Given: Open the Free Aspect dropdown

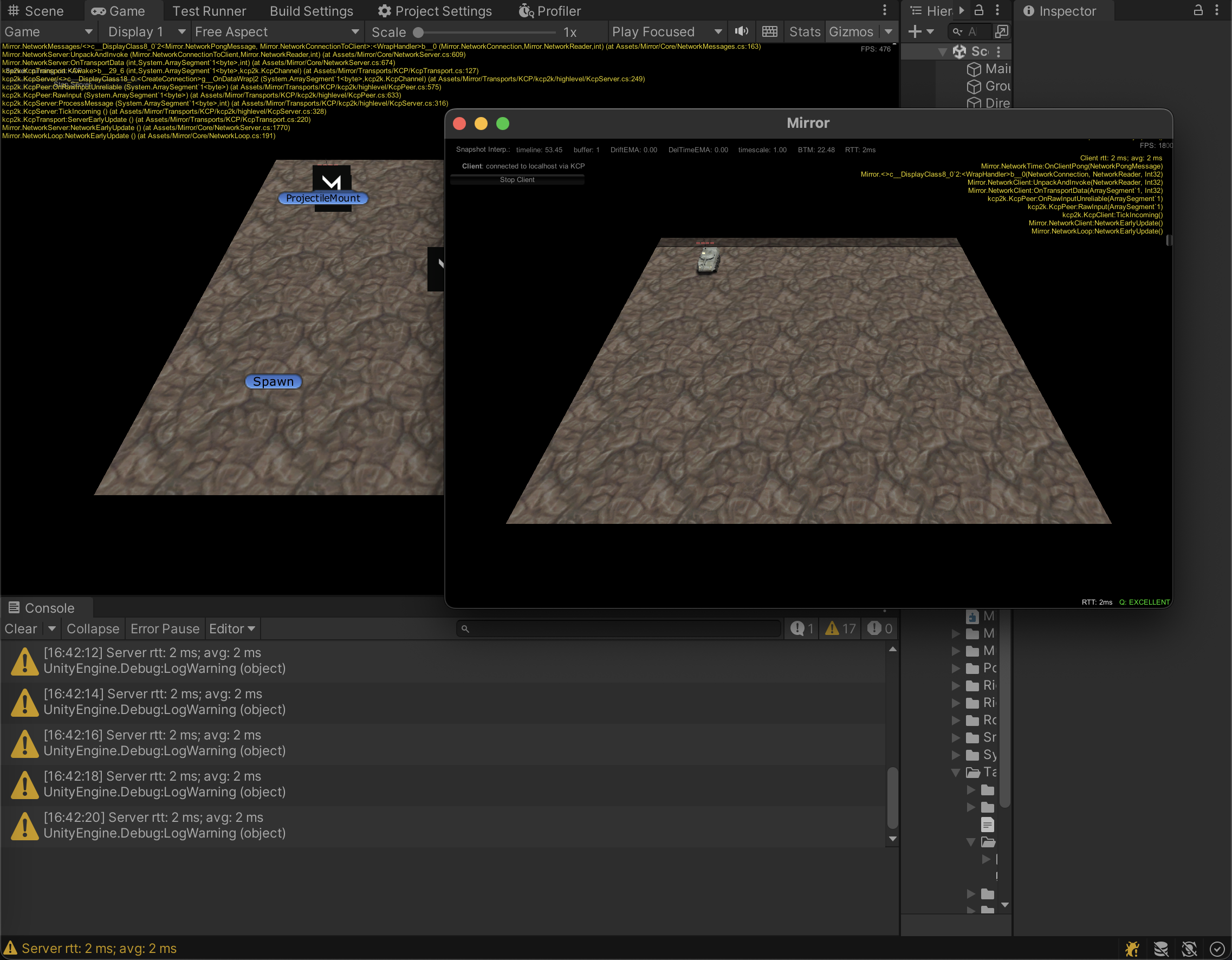Looking at the screenshot, I should pyautogui.click(x=276, y=31).
